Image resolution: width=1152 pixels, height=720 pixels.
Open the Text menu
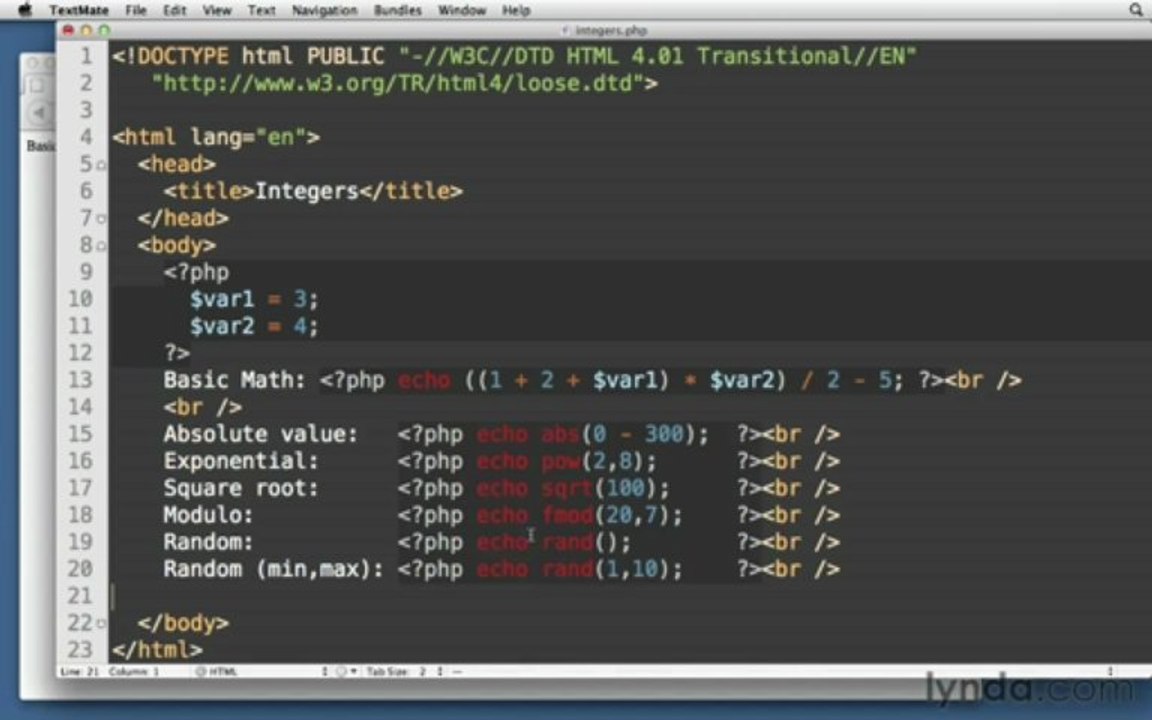tap(262, 10)
